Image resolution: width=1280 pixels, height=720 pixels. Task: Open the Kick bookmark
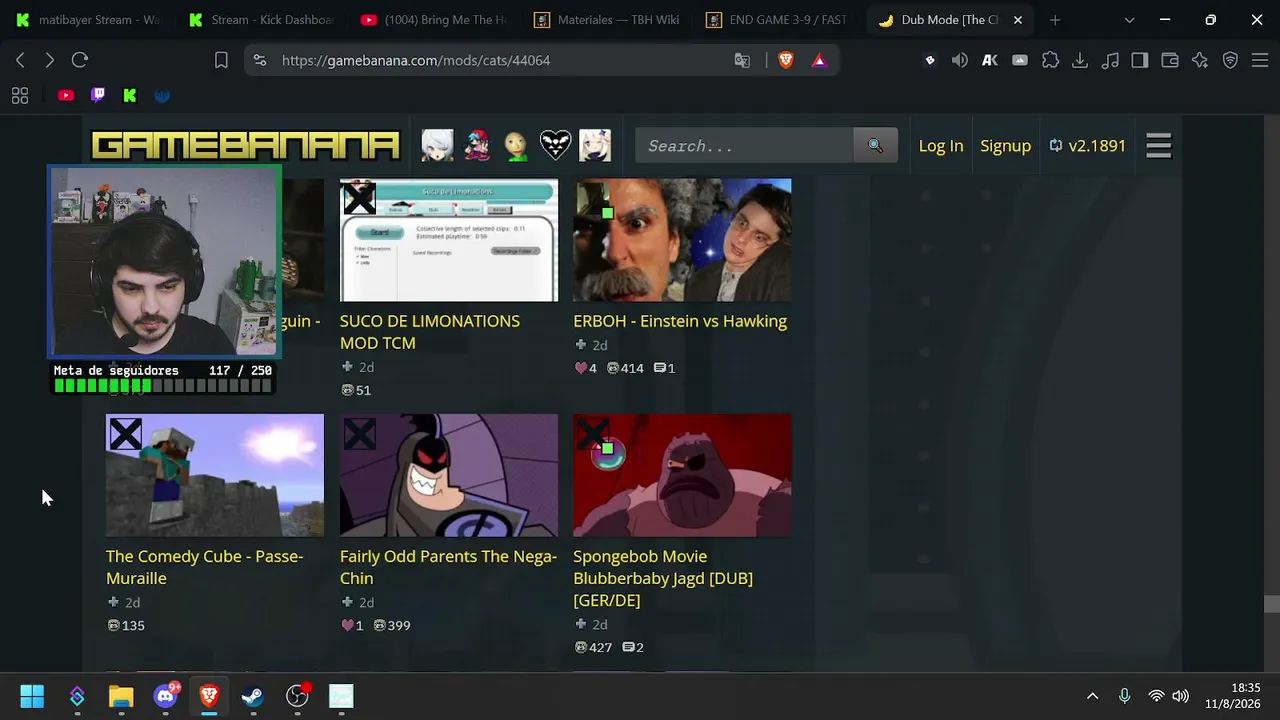[130, 96]
